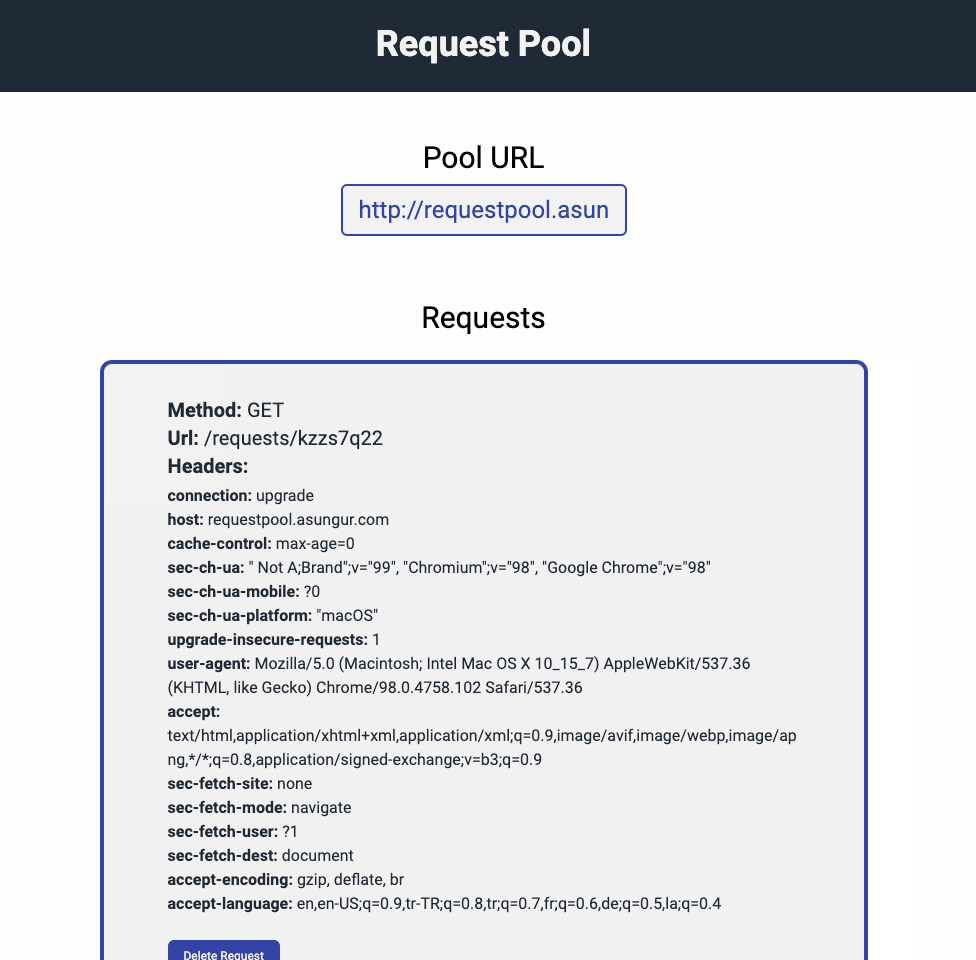
Task: Click the host requestpool.asungur.com value
Action: click(x=298, y=520)
